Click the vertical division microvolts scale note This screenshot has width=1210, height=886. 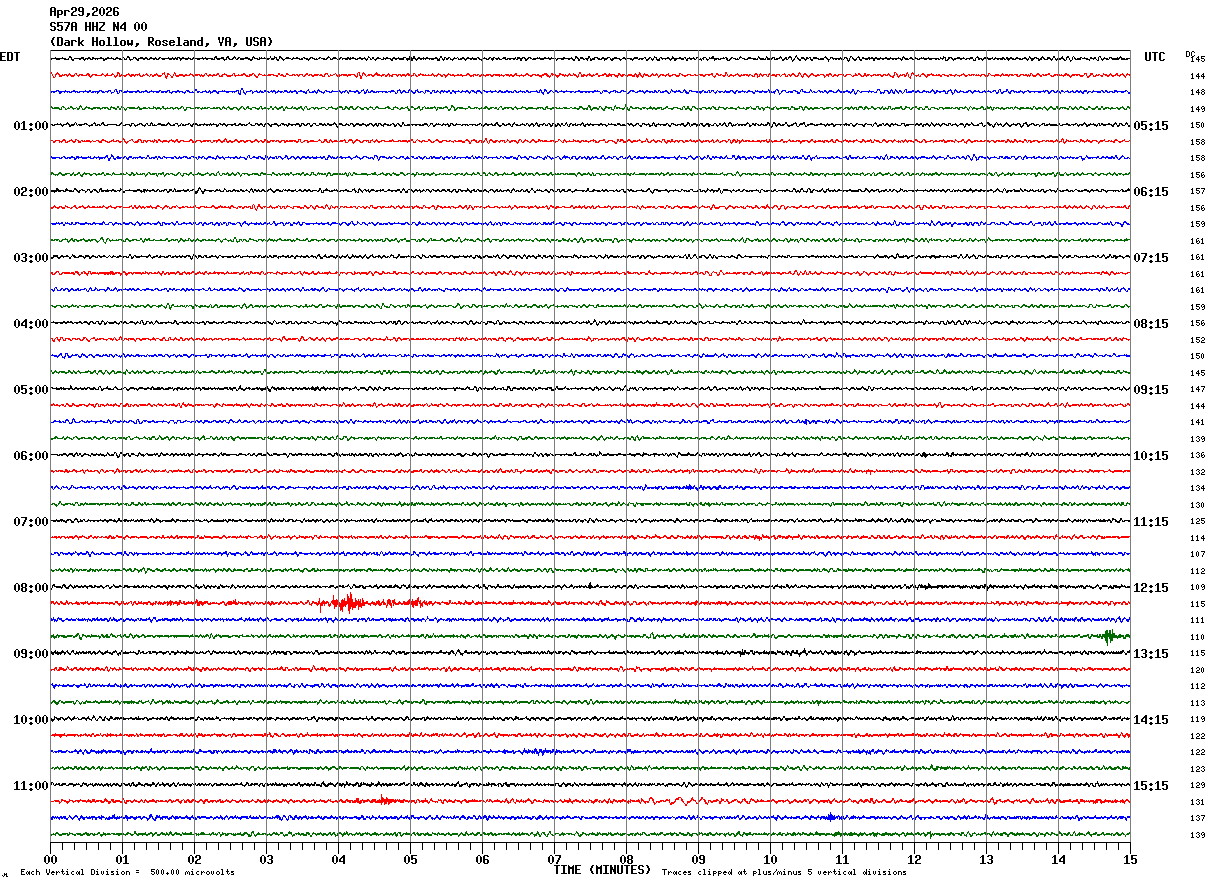(x=127, y=872)
